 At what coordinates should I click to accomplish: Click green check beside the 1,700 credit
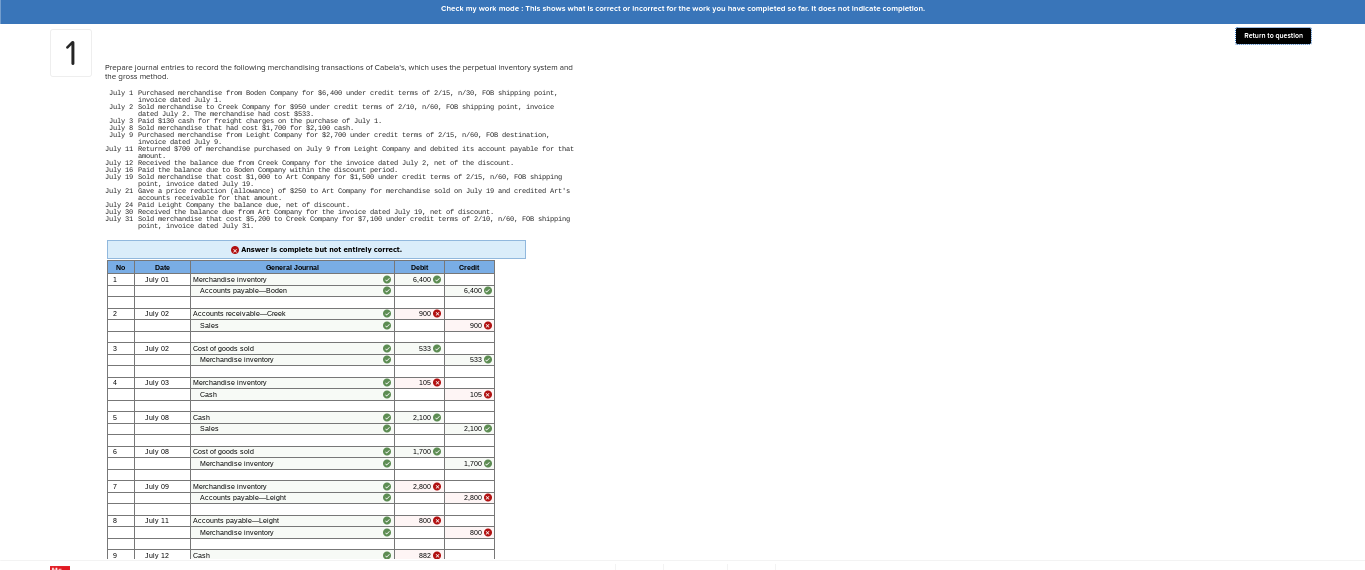(x=488, y=463)
